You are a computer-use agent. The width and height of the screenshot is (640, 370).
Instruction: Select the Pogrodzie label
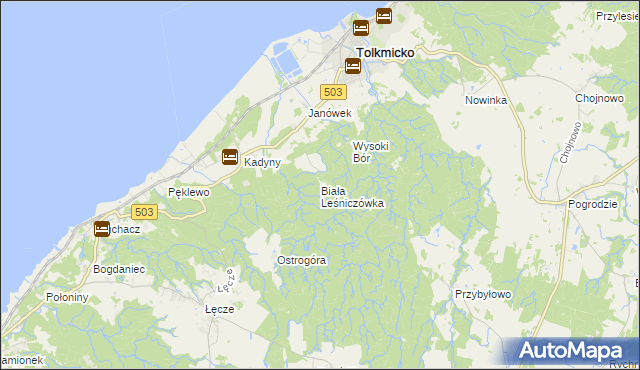click(593, 204)
